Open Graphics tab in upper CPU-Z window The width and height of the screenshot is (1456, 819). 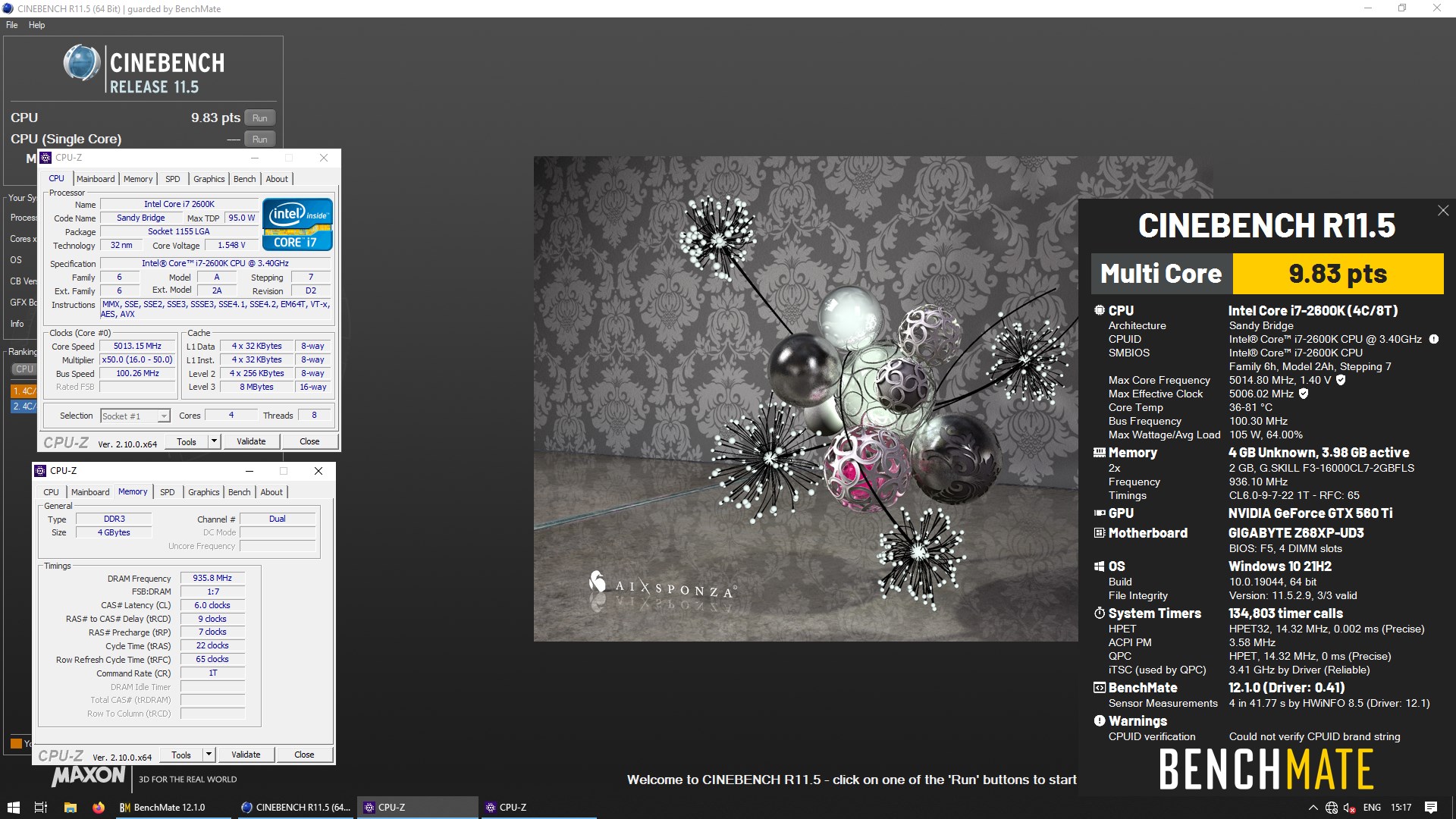(209, 179)
